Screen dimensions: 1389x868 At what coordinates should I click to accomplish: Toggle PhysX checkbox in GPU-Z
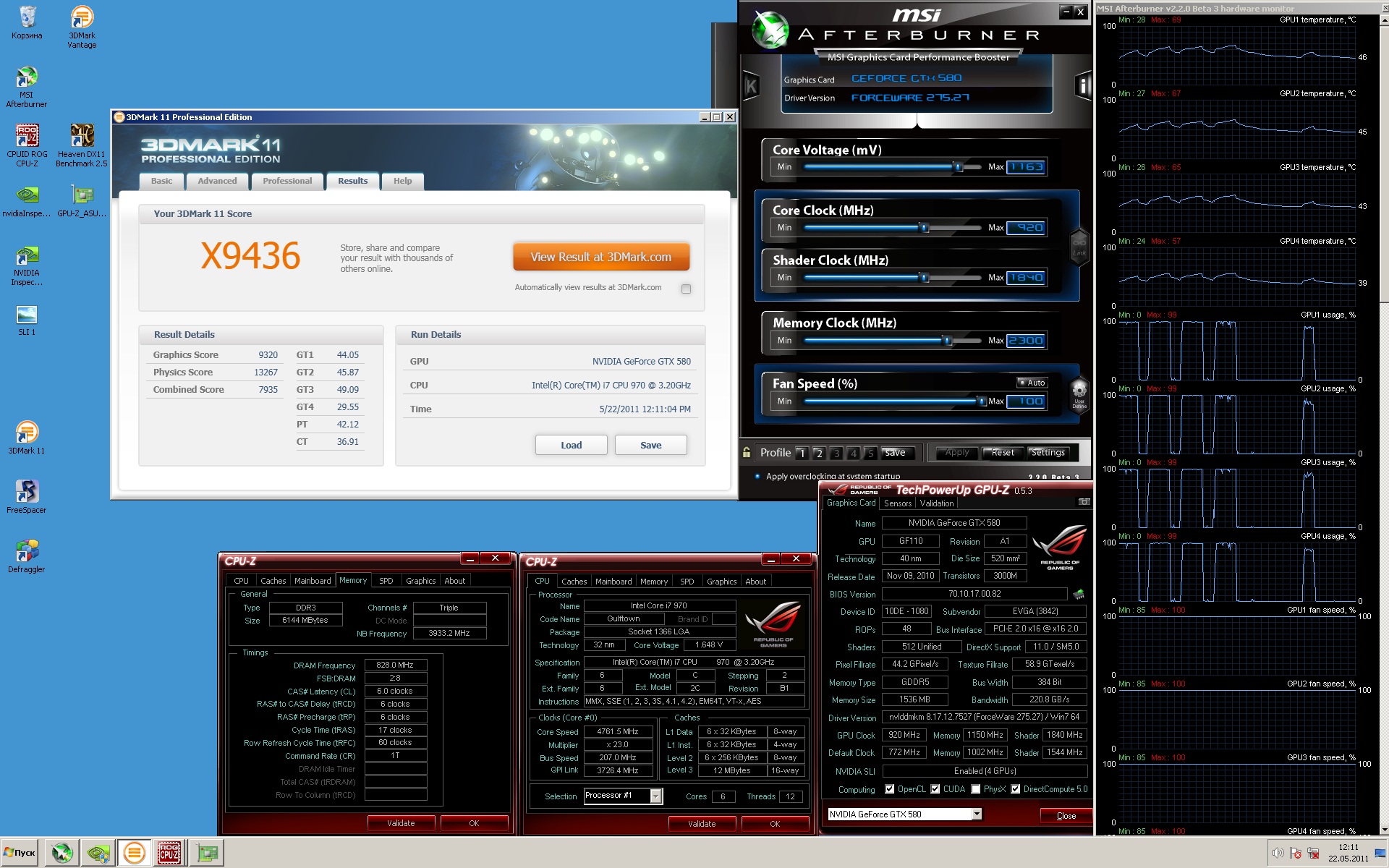pyautogui.click(x=976, y=789)
